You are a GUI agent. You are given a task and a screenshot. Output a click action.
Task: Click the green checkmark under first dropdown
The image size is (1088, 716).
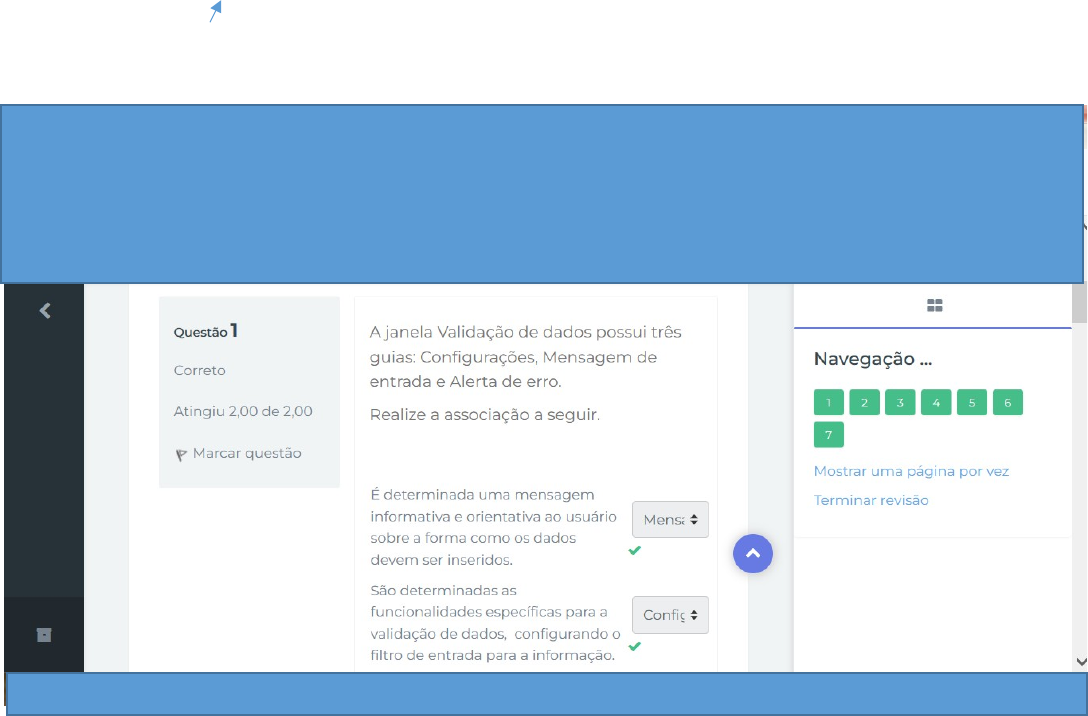(634, 550)
